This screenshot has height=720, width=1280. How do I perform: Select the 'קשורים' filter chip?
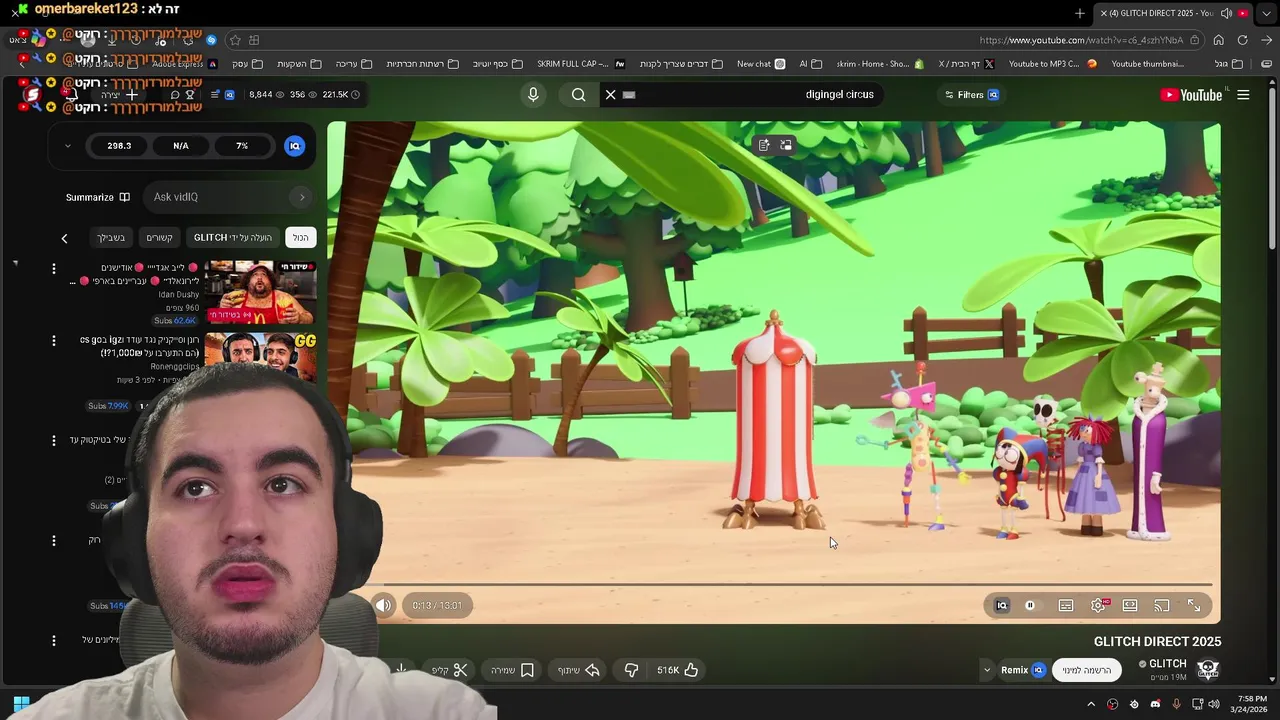160,237
